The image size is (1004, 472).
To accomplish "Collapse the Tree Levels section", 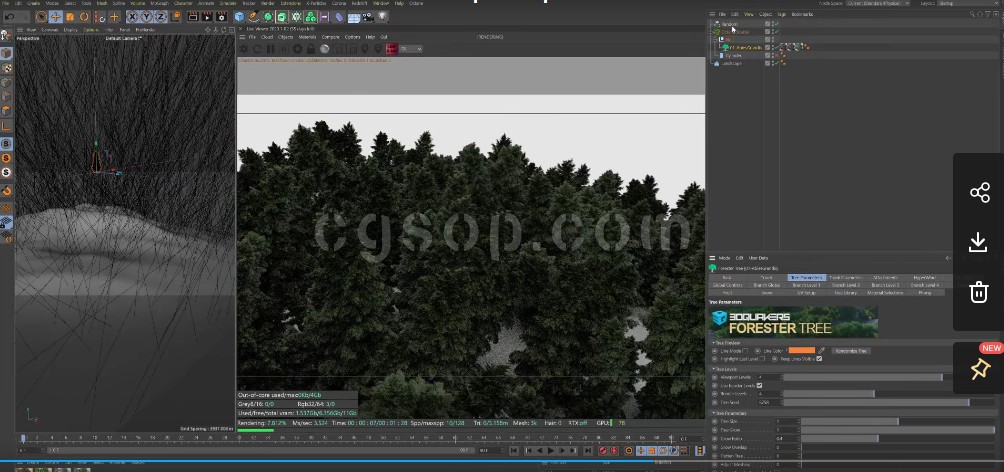I will [713, 368].
